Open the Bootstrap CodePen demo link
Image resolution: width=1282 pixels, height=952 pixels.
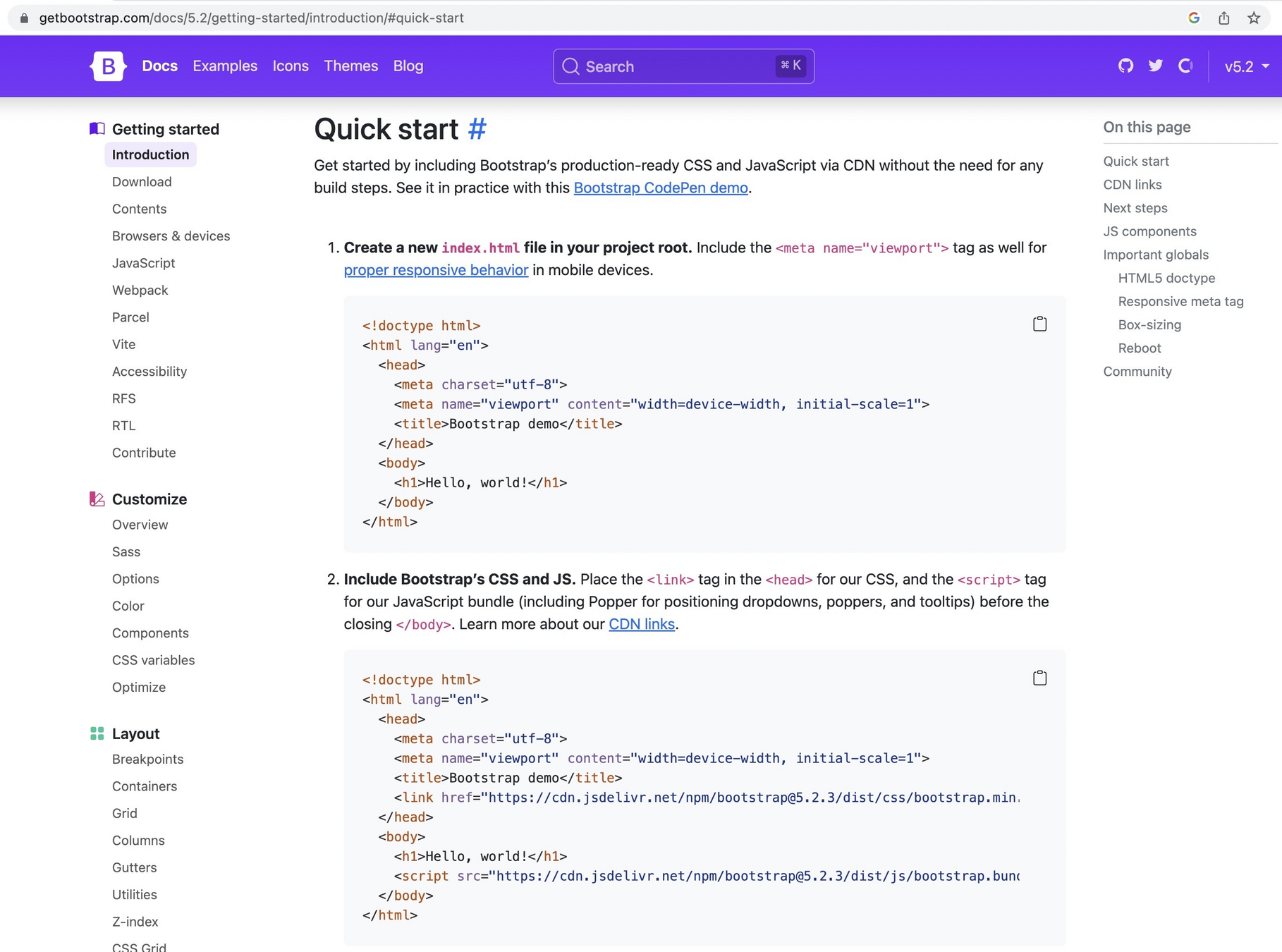661,188
